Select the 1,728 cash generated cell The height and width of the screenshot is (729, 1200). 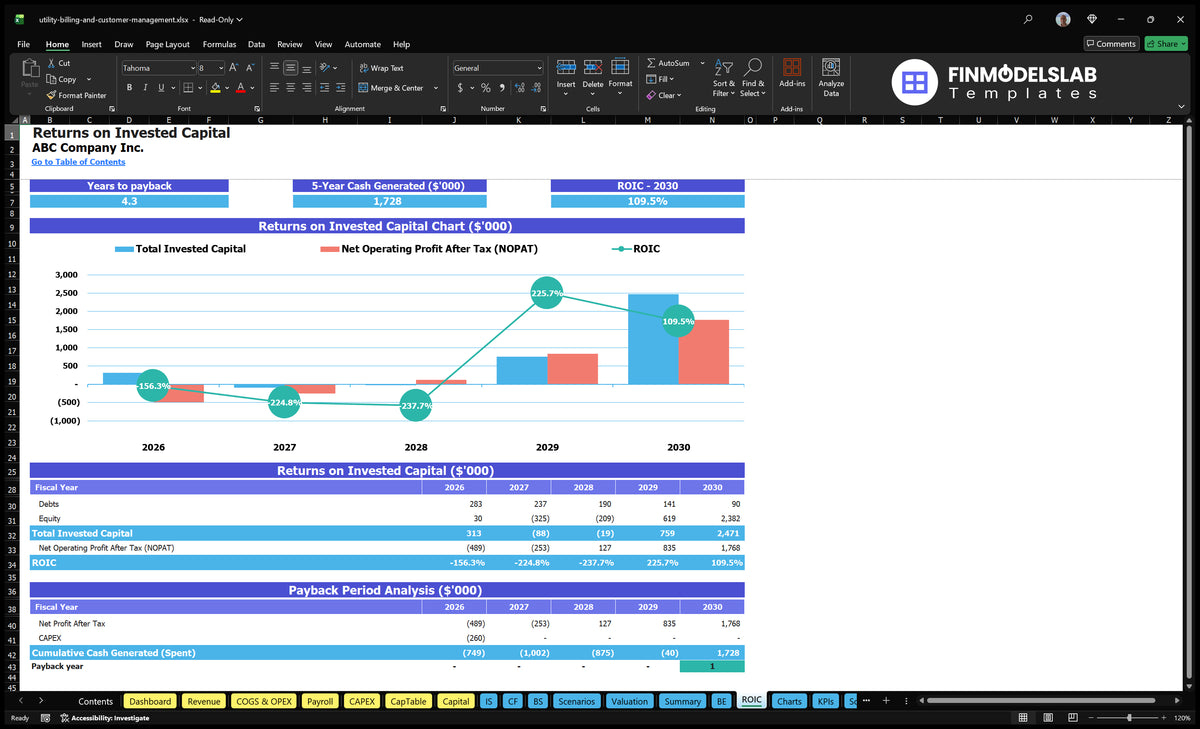[x=388, y=201]
